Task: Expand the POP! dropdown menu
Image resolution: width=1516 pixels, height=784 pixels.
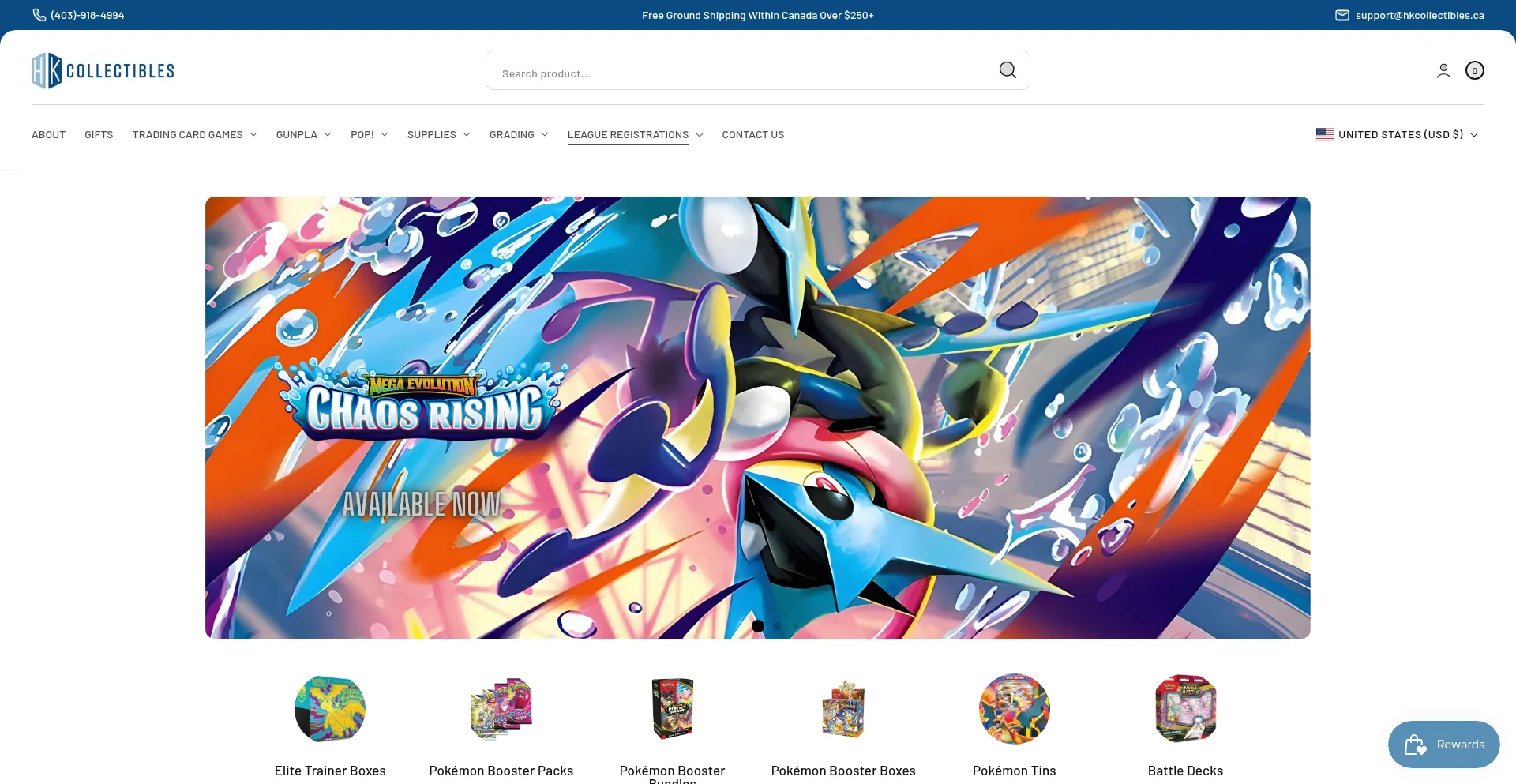Action: [x=370, y=135]
